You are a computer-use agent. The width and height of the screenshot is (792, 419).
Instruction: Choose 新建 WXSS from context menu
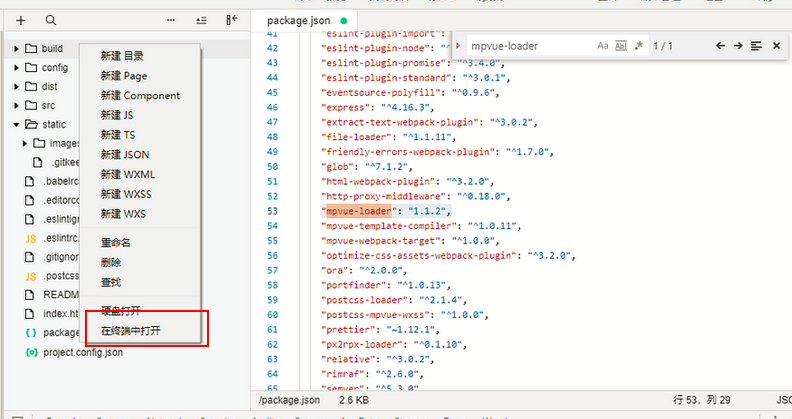tap(126, 194)
